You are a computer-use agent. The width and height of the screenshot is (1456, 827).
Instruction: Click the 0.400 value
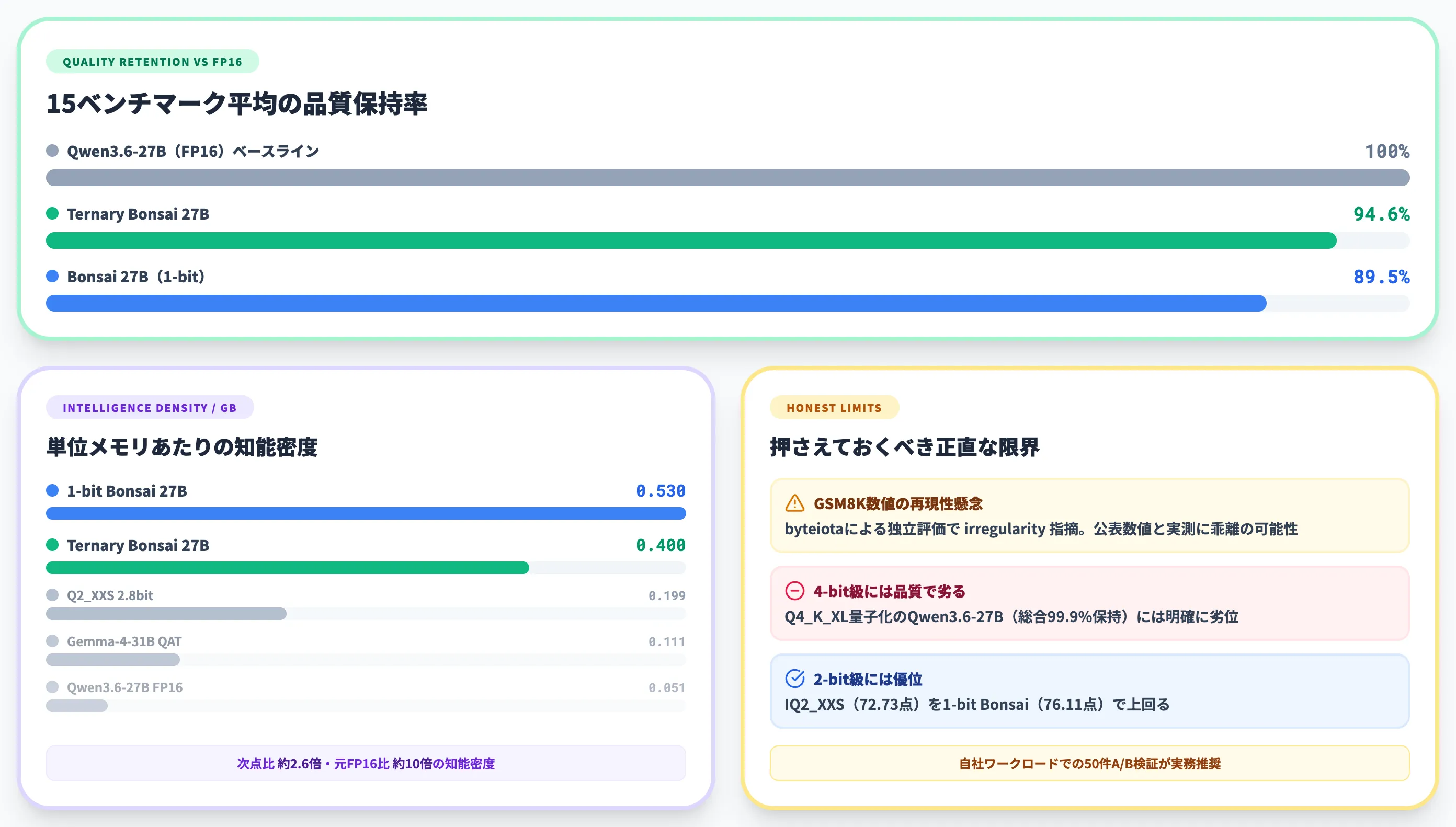click(x=661, y=545)
